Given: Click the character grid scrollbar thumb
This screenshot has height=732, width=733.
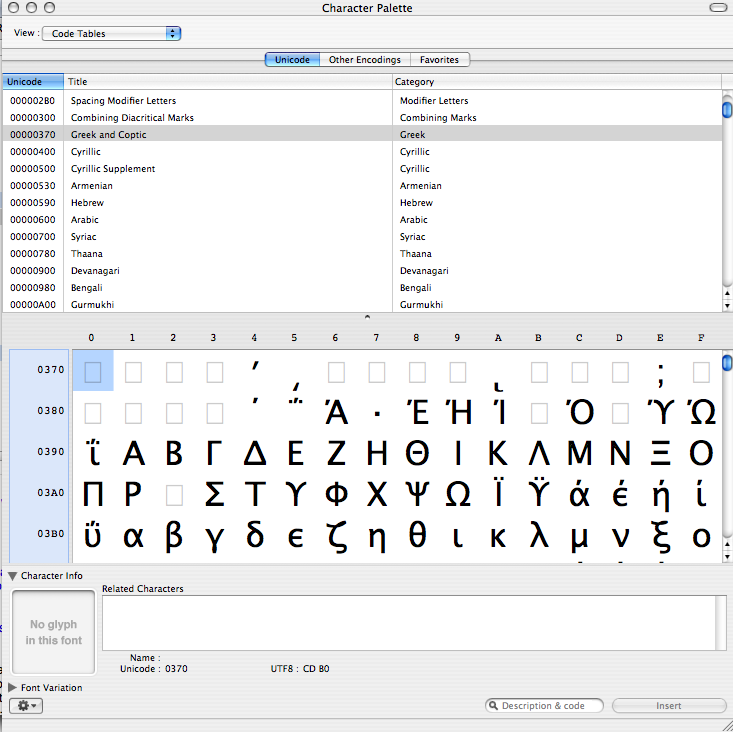Looking at the screenshot, I should coord(727,363).
